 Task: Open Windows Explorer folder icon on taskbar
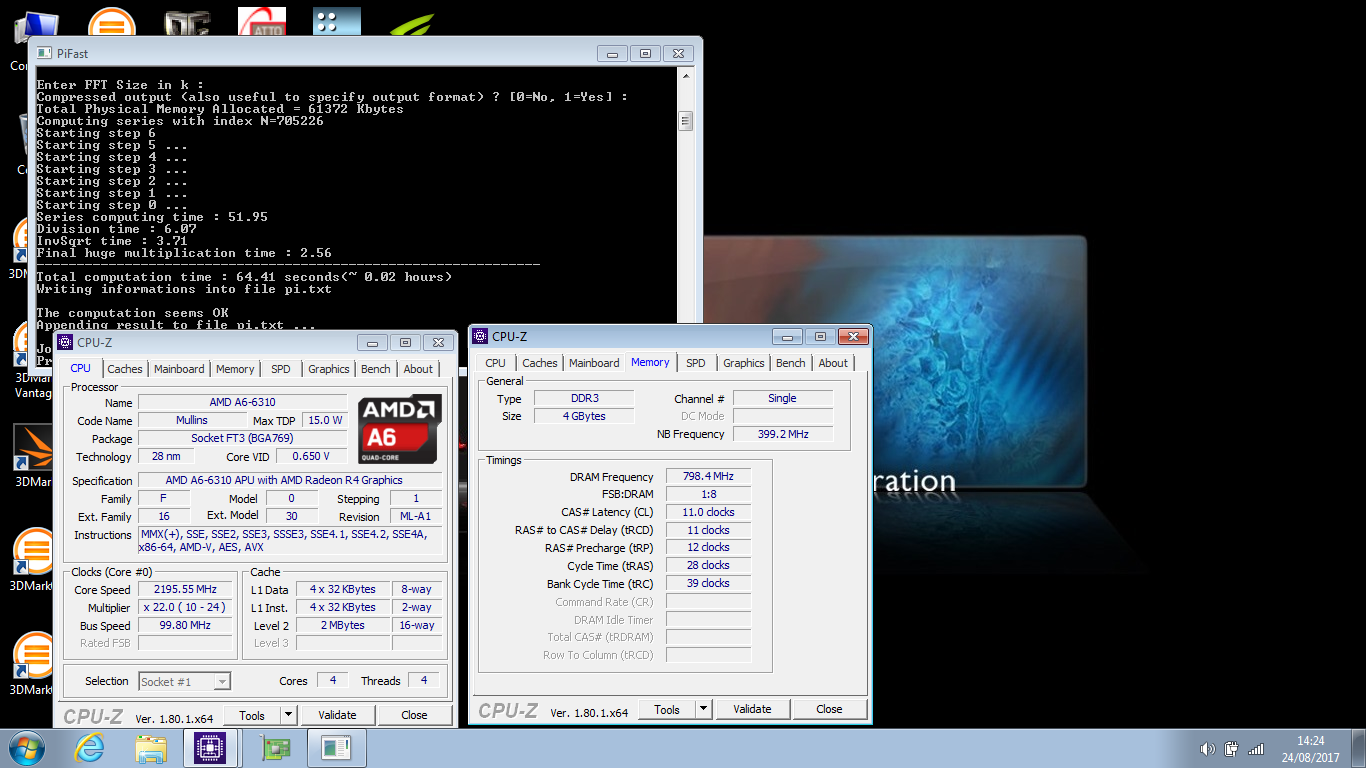[151, 747]
